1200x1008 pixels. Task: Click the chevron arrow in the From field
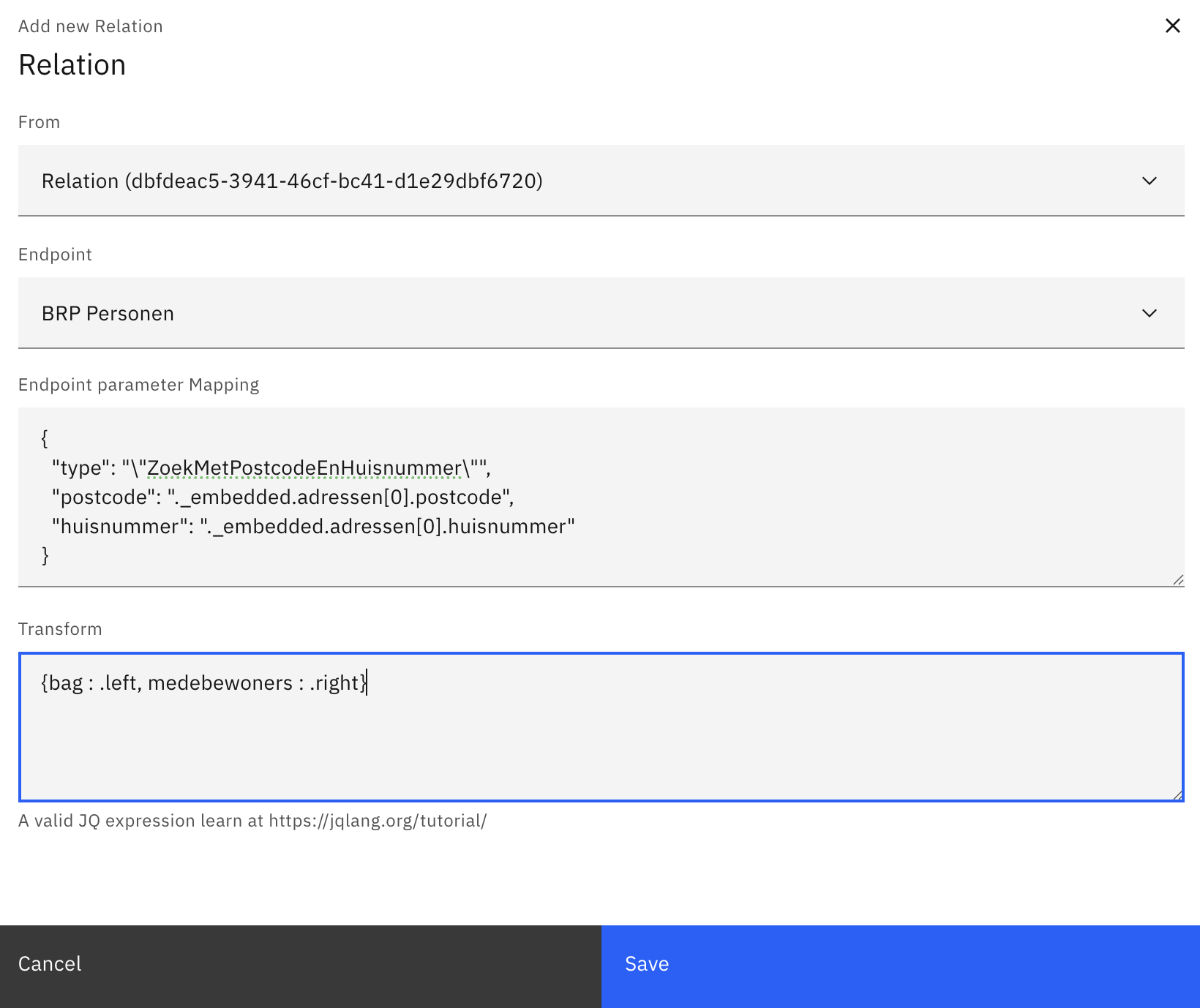[x=1149, y=181]
